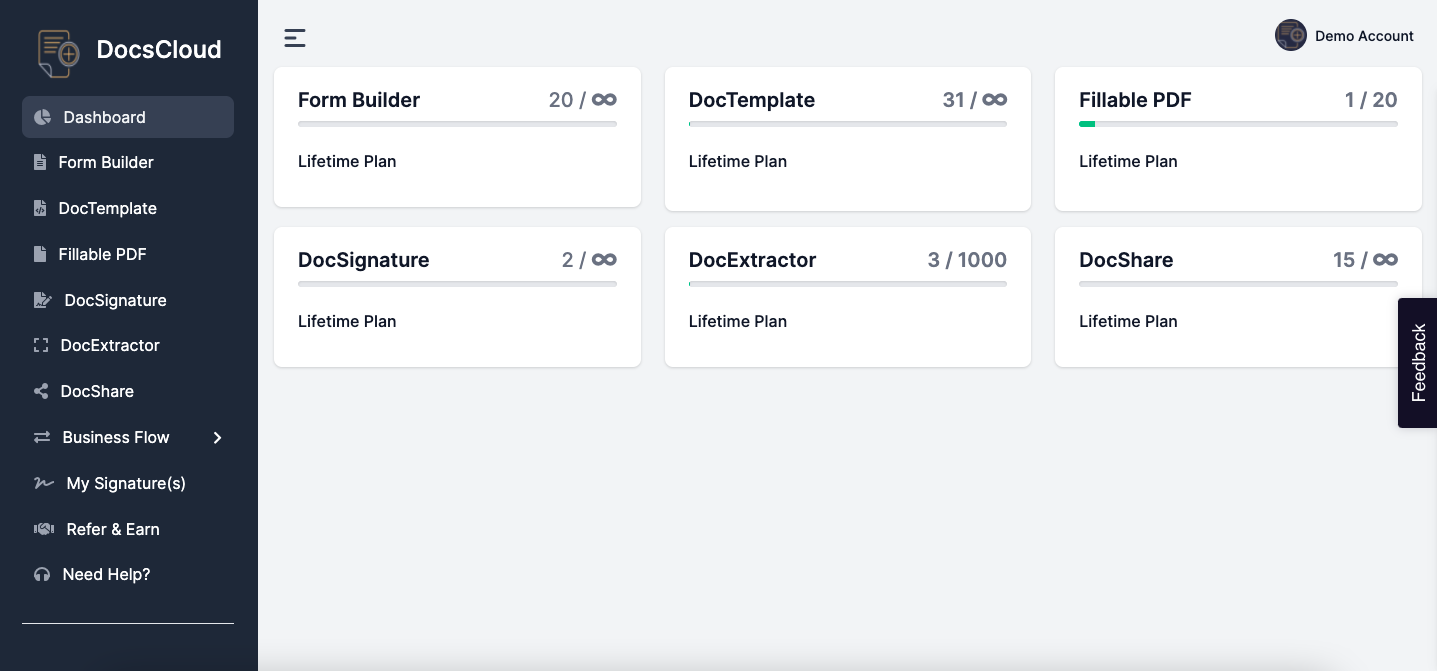This screenshot has height=671, width=1437.
Task: Click the DocExtractor brackets icon
Action: pos(41,345)
